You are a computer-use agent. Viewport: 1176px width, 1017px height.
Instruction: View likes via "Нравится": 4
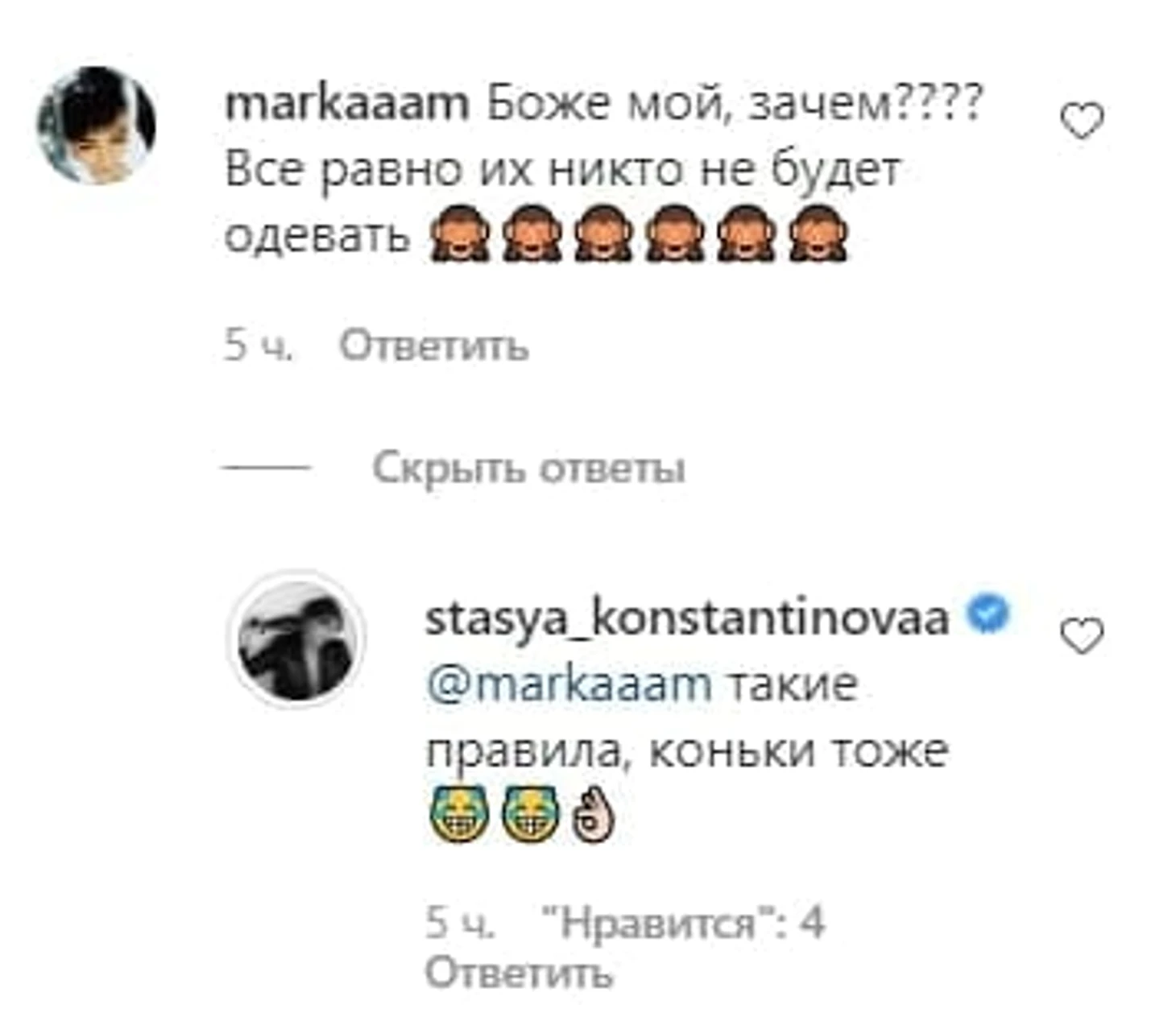pyautogui.click(x=681, y=923)
